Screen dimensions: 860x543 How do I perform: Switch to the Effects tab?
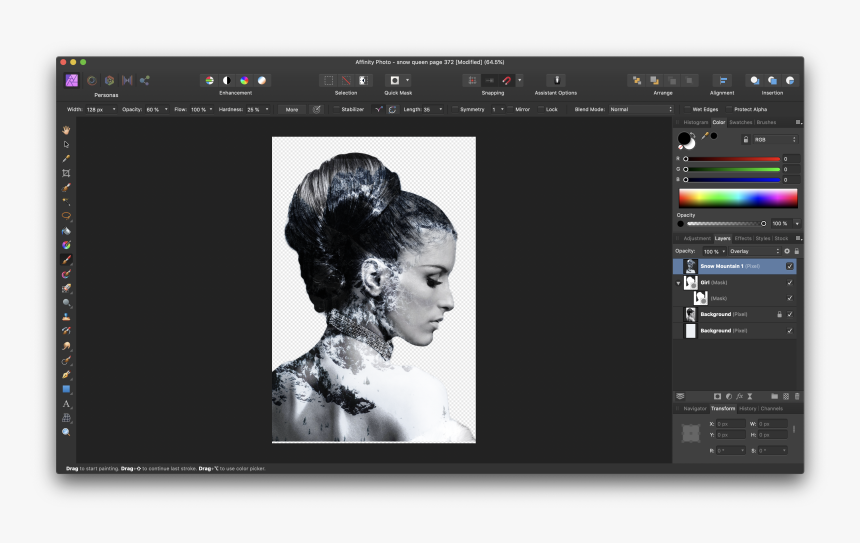(743, 238)
